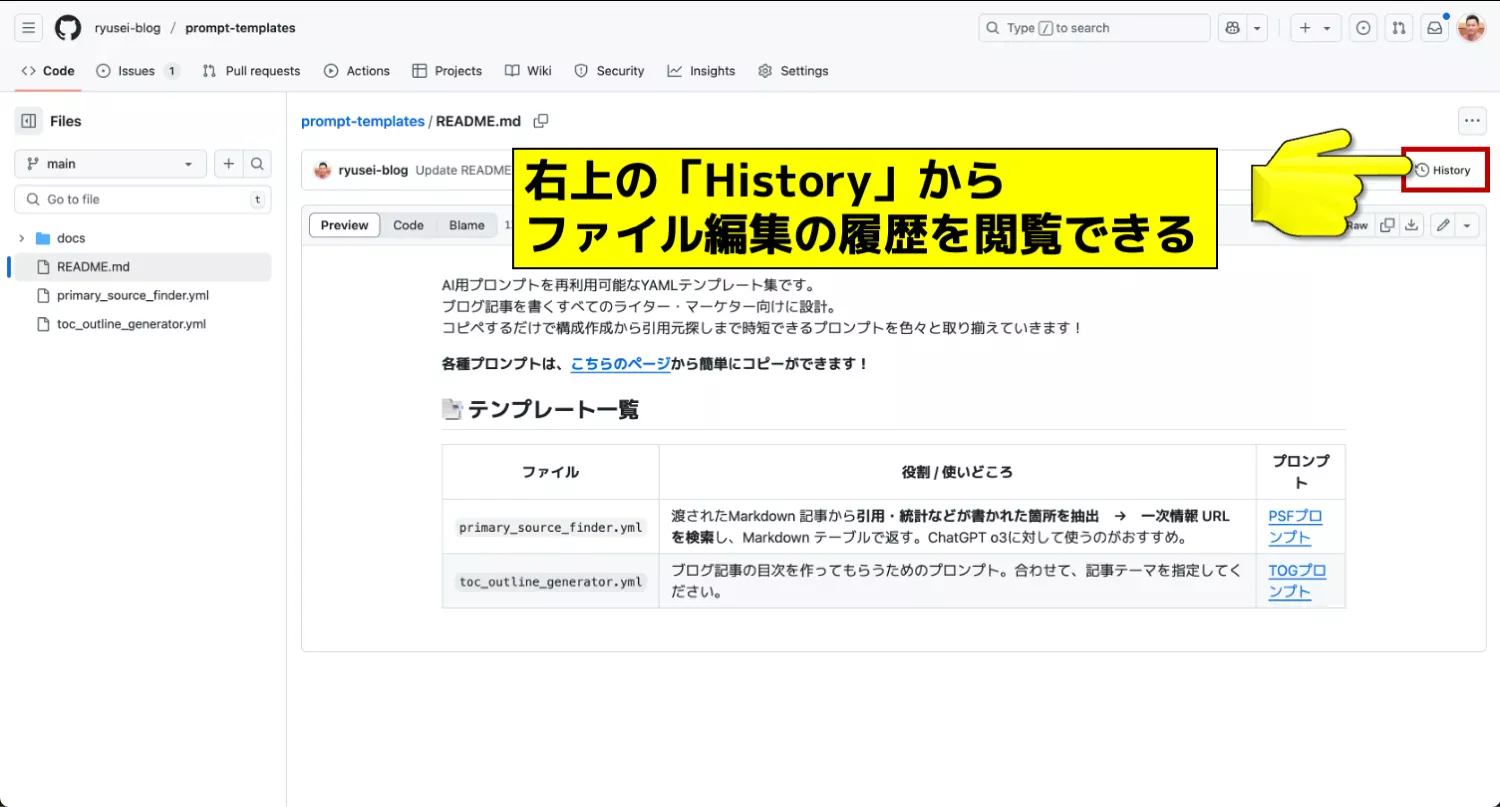This screenshot has width=1500, height=807.
Task: Expand the docs folder chevron
Action: [21, 238]
